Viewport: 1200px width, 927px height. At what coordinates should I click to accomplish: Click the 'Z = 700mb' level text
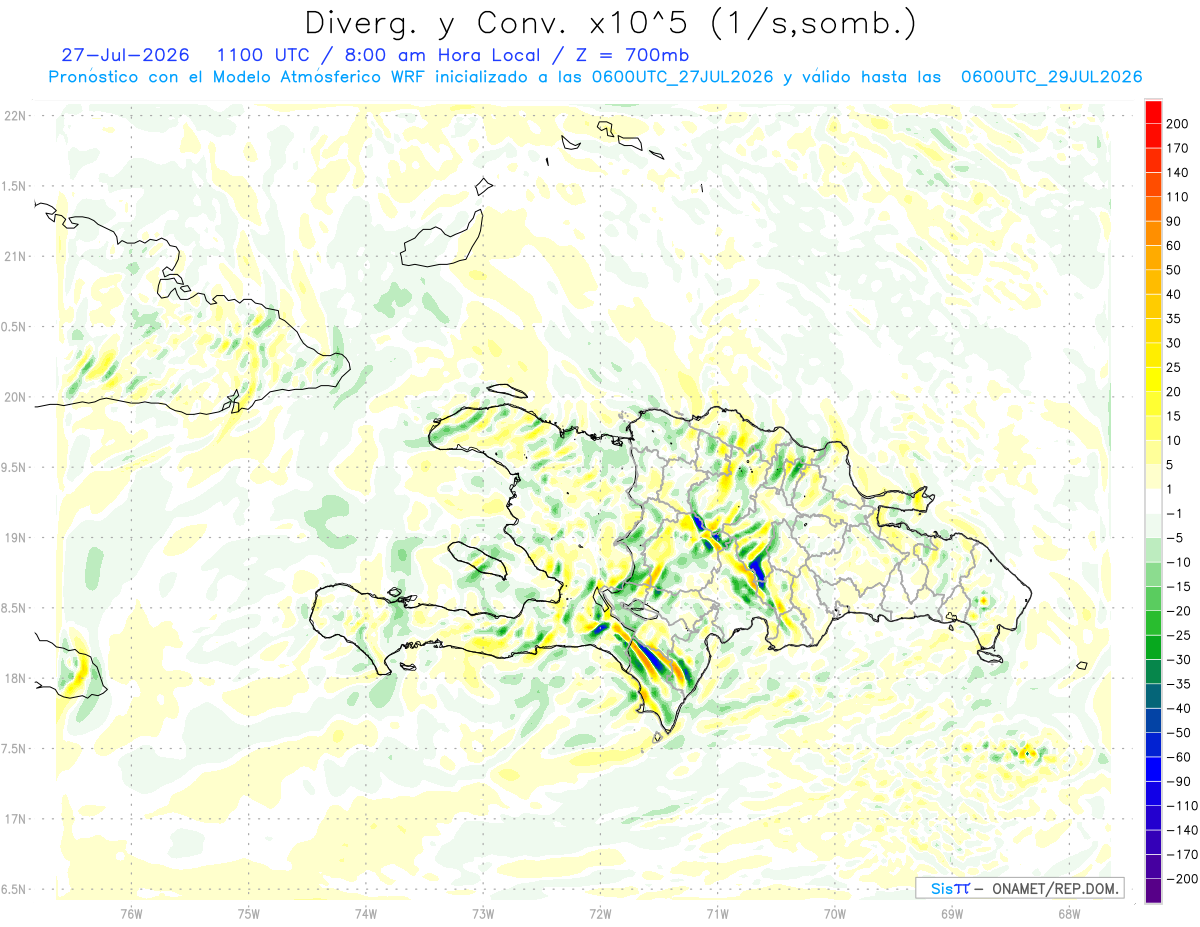[633, 55]
